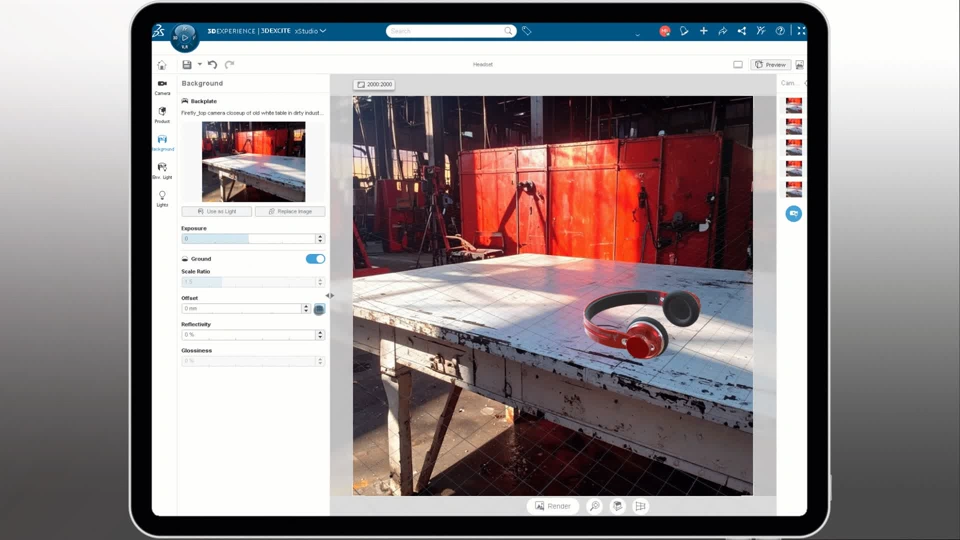Toggle the Ground switch off
The height and width of the screenshot is (540, 960).
pos(315,259)
